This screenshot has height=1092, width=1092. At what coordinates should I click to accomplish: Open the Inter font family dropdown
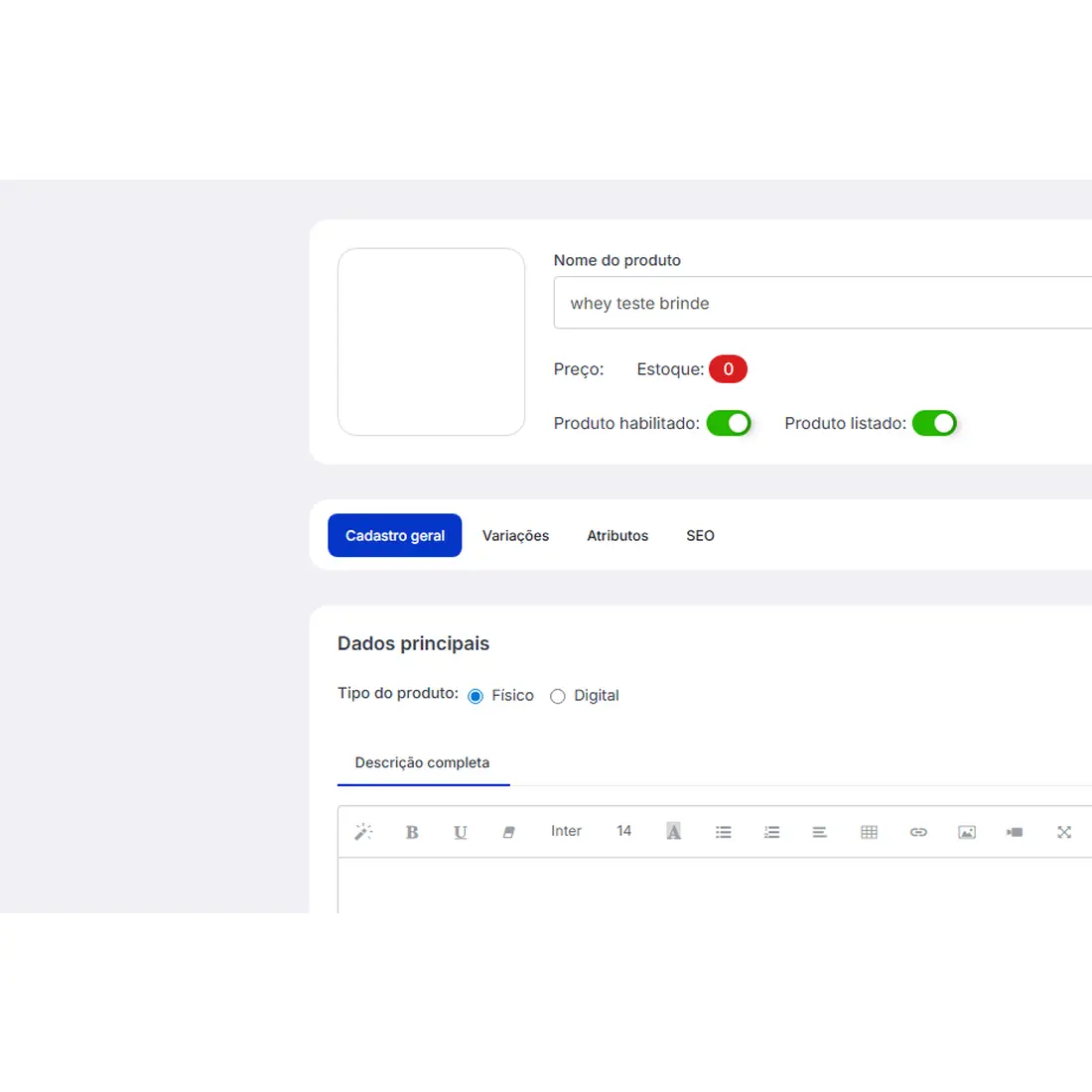pos(566,831)
